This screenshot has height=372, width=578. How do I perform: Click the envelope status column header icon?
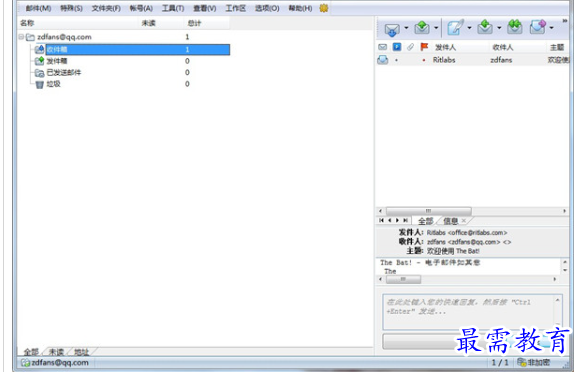[x=383, y=47]
